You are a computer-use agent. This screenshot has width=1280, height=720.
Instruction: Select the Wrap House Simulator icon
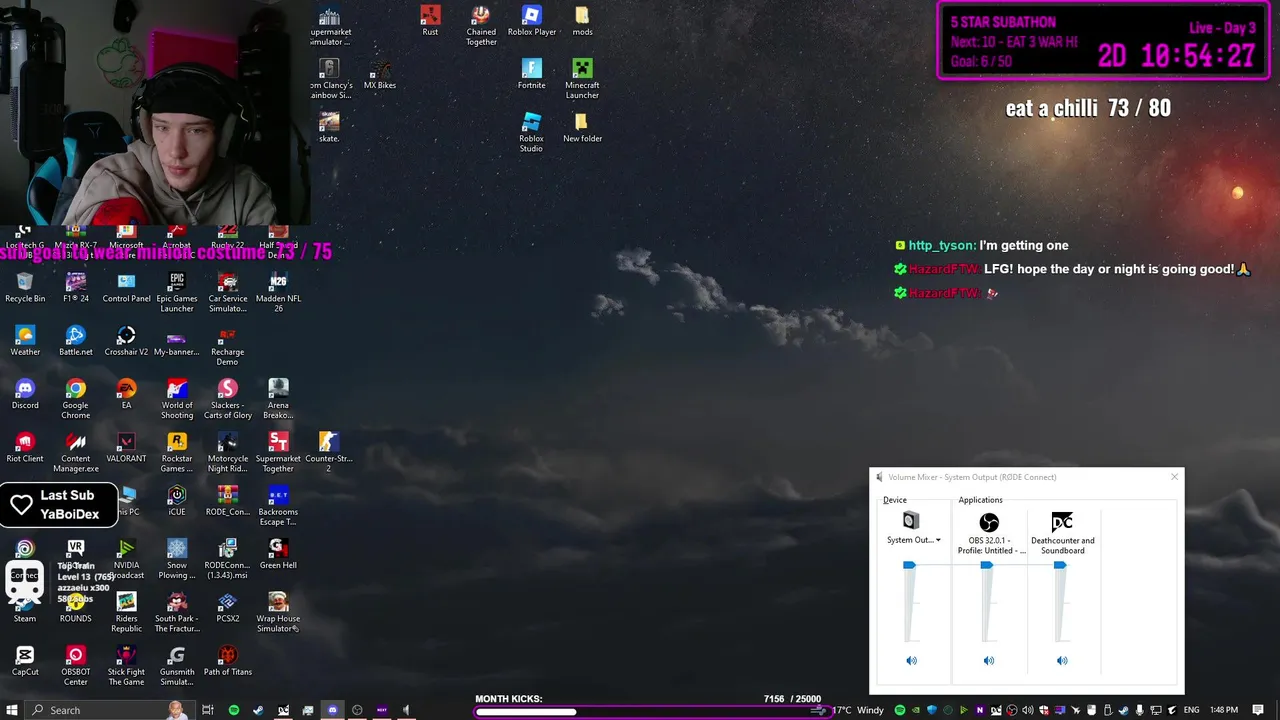[x=278, y=611]
